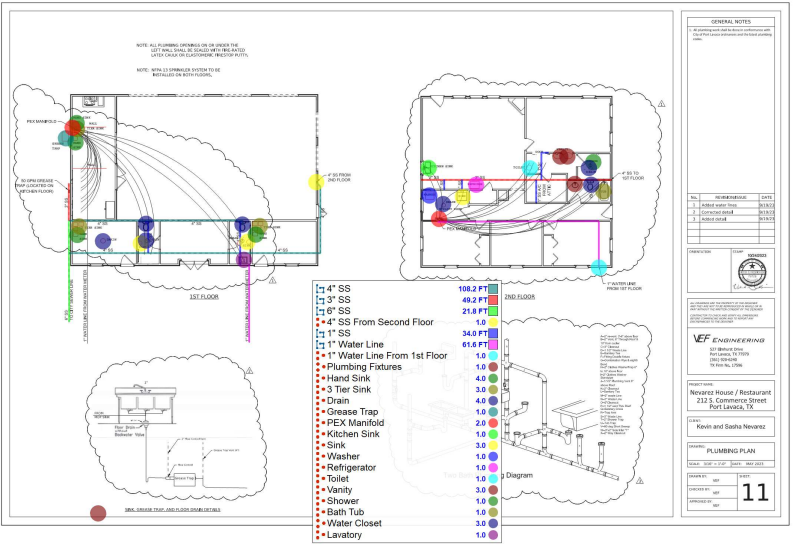793x552 pixels.
Task: Click yellow swatch for 4" SS From Second Floor
Action: pyautogui.click(x=493, y=322)
